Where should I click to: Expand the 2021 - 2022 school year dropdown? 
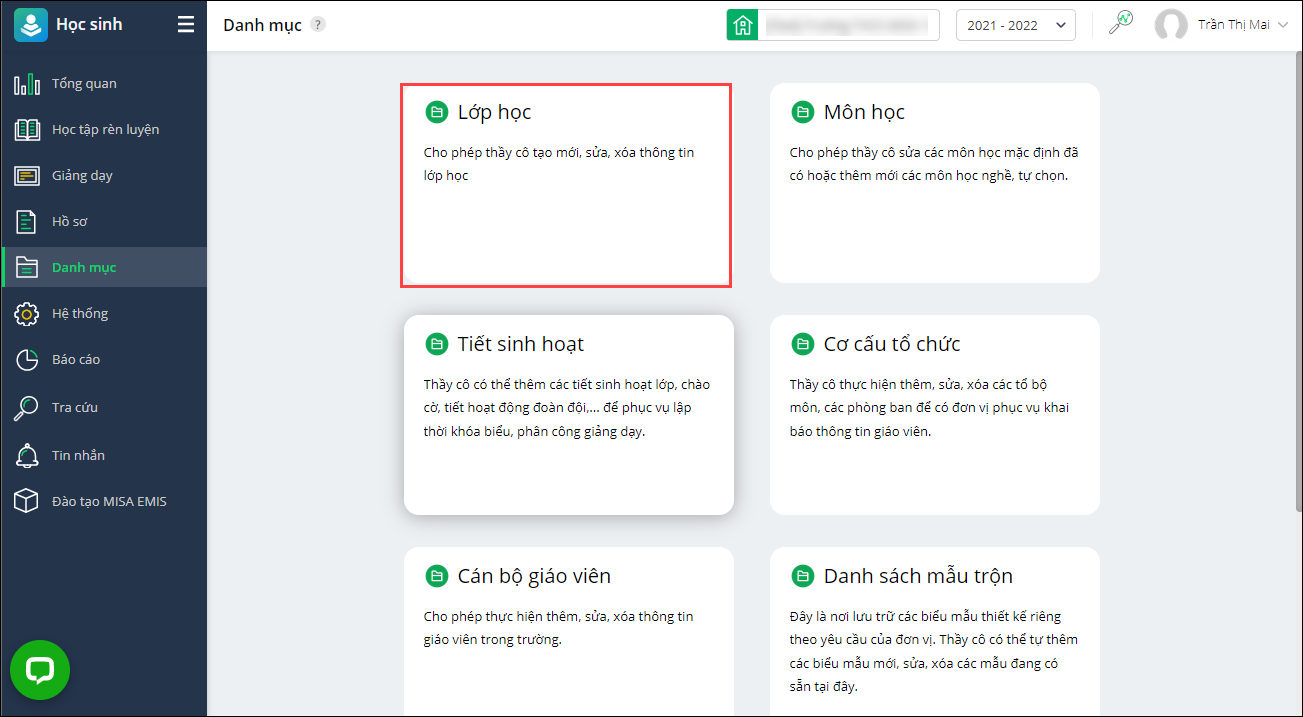[x=1015, y=26]
